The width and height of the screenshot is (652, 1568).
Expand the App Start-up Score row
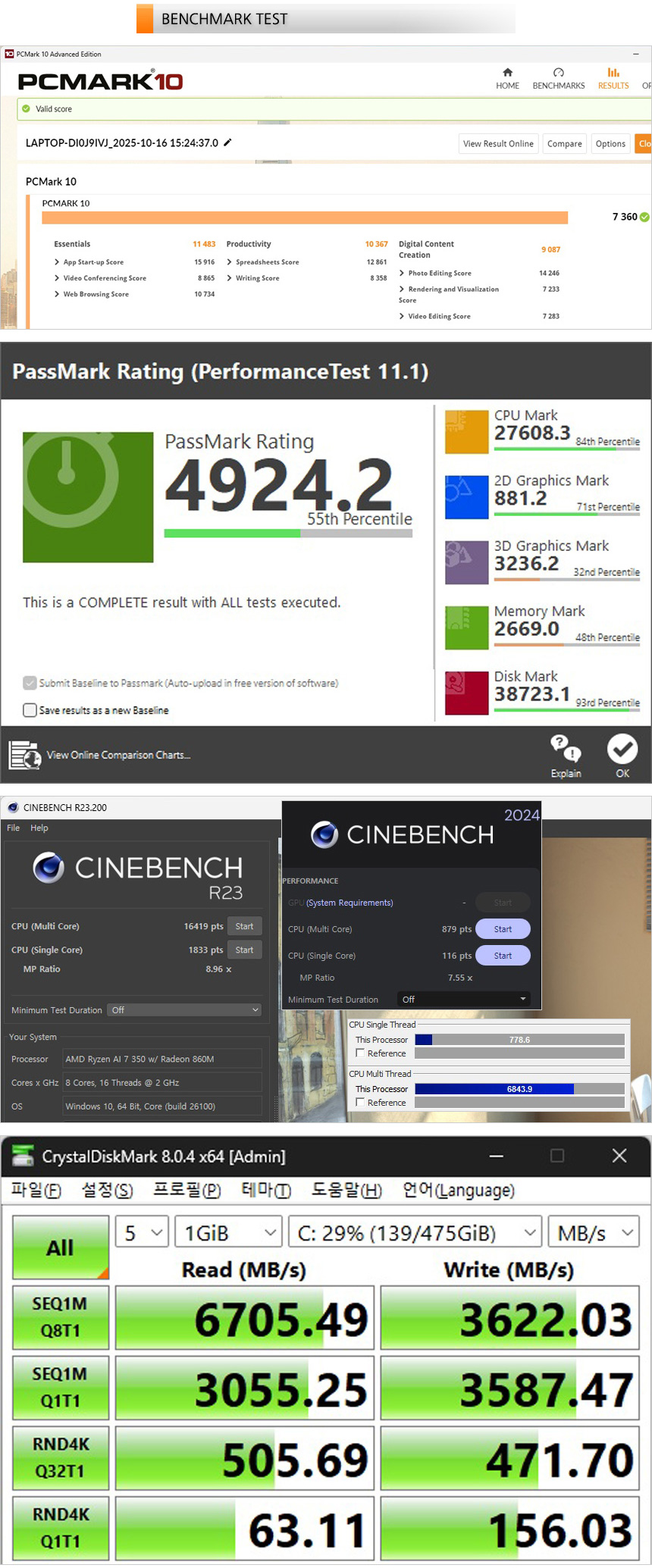57,262
